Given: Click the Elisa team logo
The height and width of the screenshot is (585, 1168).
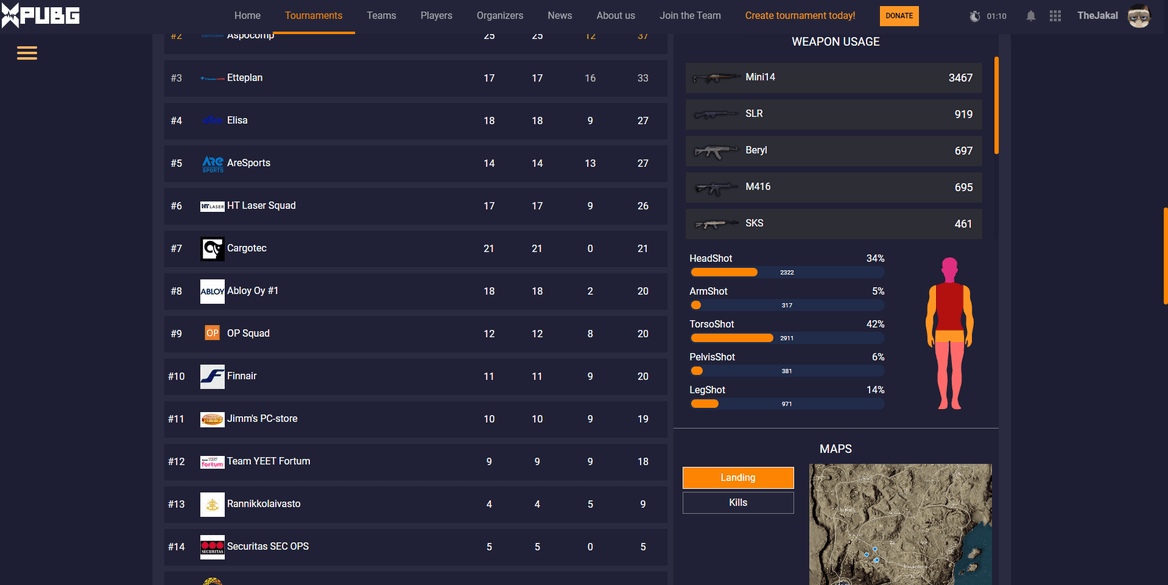Looking at the screenshot, I should [x=212, y=120].
